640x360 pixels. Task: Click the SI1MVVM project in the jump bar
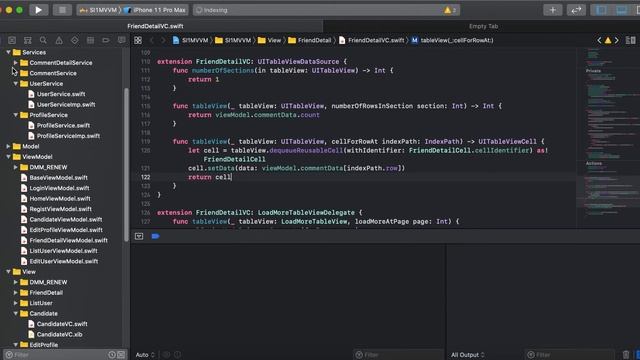[190, 40]
